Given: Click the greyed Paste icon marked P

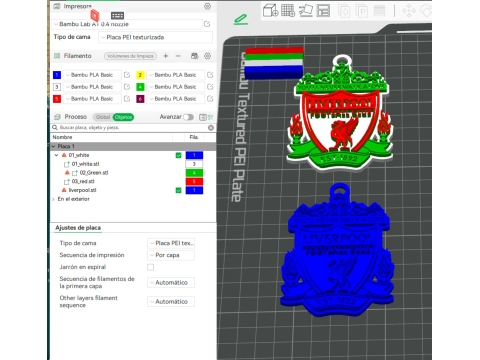Looking at the screenshot, I should [362, 11].
